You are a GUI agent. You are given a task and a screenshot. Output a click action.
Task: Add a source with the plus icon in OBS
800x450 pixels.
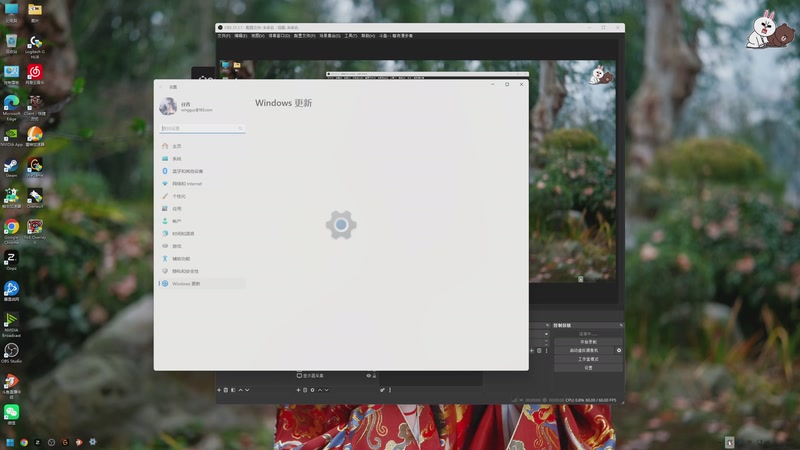pyautogui.click(x=298, y=390)
